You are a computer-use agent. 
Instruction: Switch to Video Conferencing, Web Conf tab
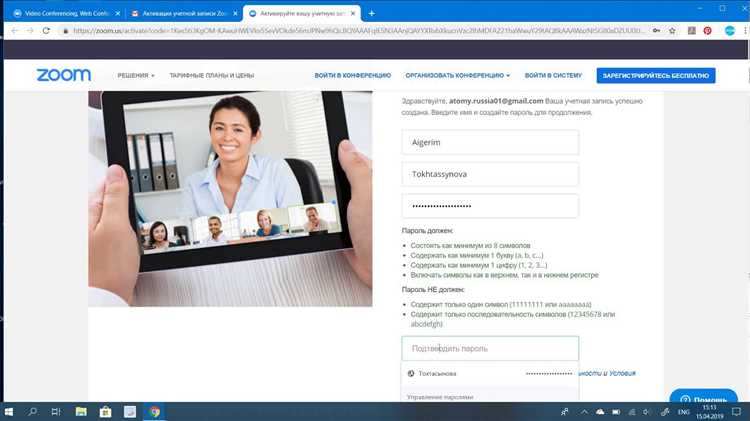[x=66, y=13]
